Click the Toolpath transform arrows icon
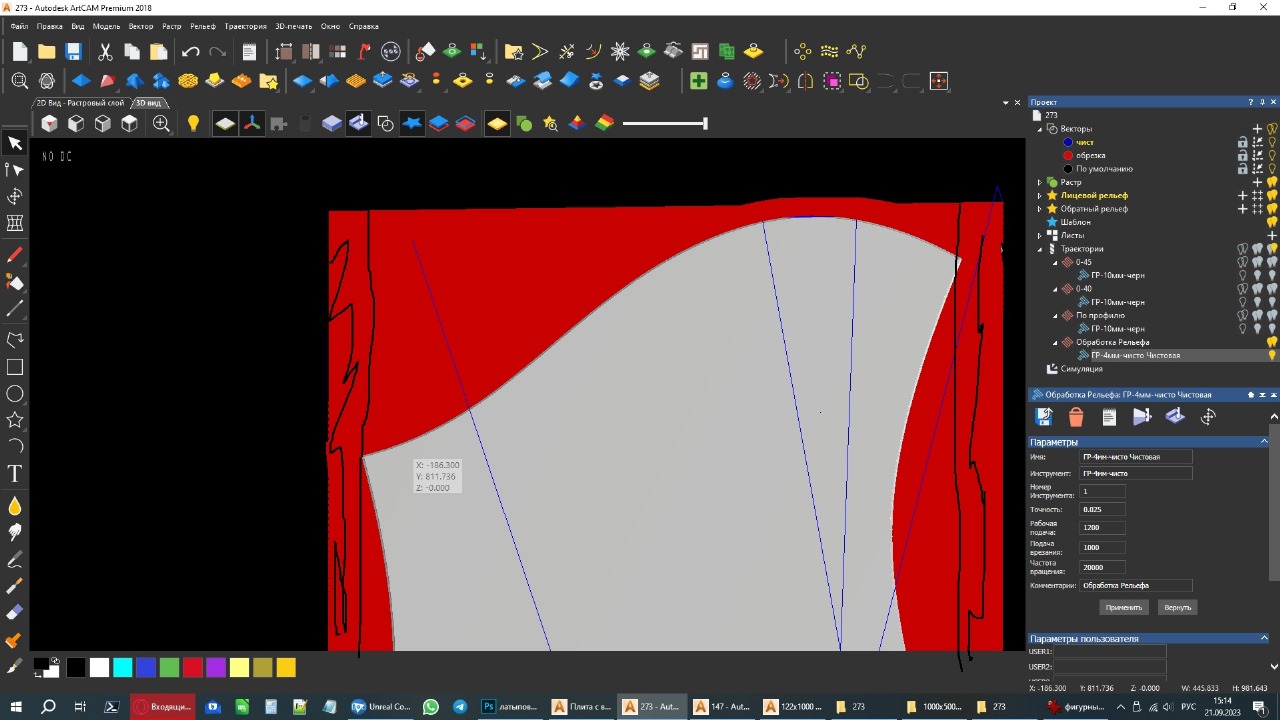The width and height of the screenshot is (1280, 720). (1208, 417)
